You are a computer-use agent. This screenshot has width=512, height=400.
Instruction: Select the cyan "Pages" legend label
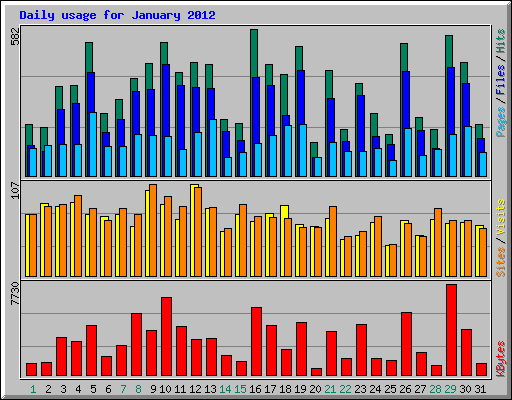(x=500, y=121)
